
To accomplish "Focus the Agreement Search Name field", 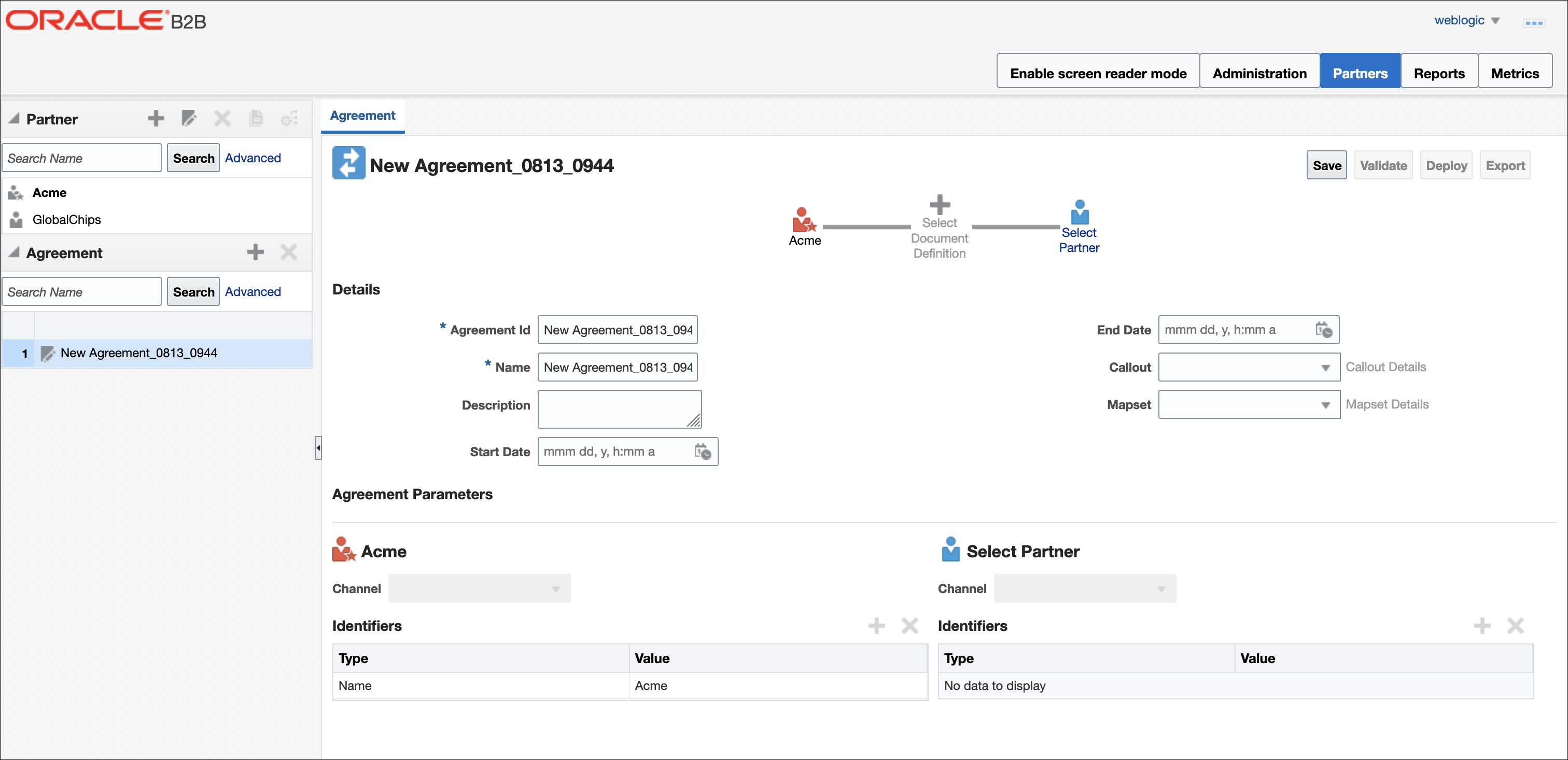I will 81,292.
